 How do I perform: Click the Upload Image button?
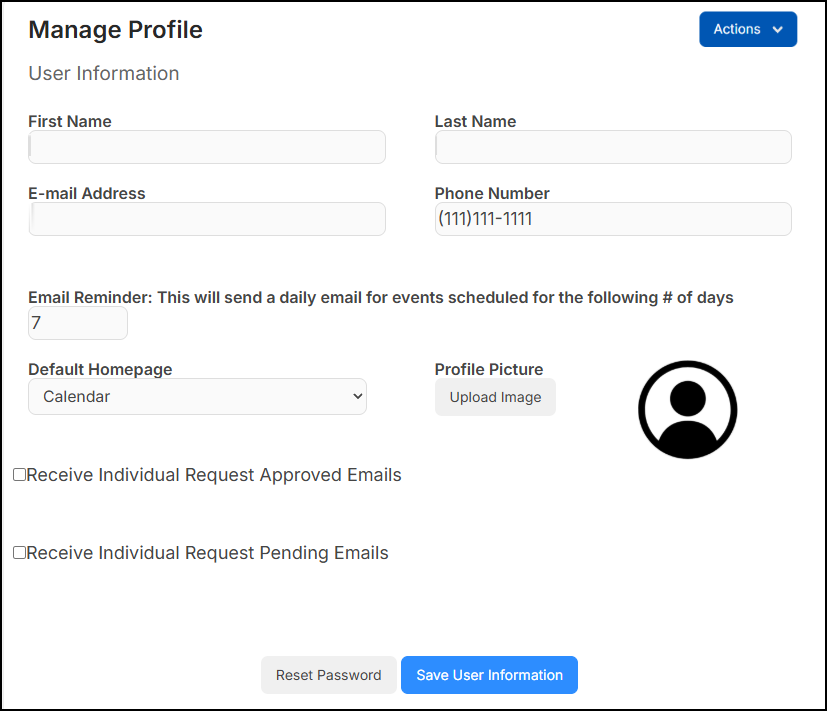[495, 397]
